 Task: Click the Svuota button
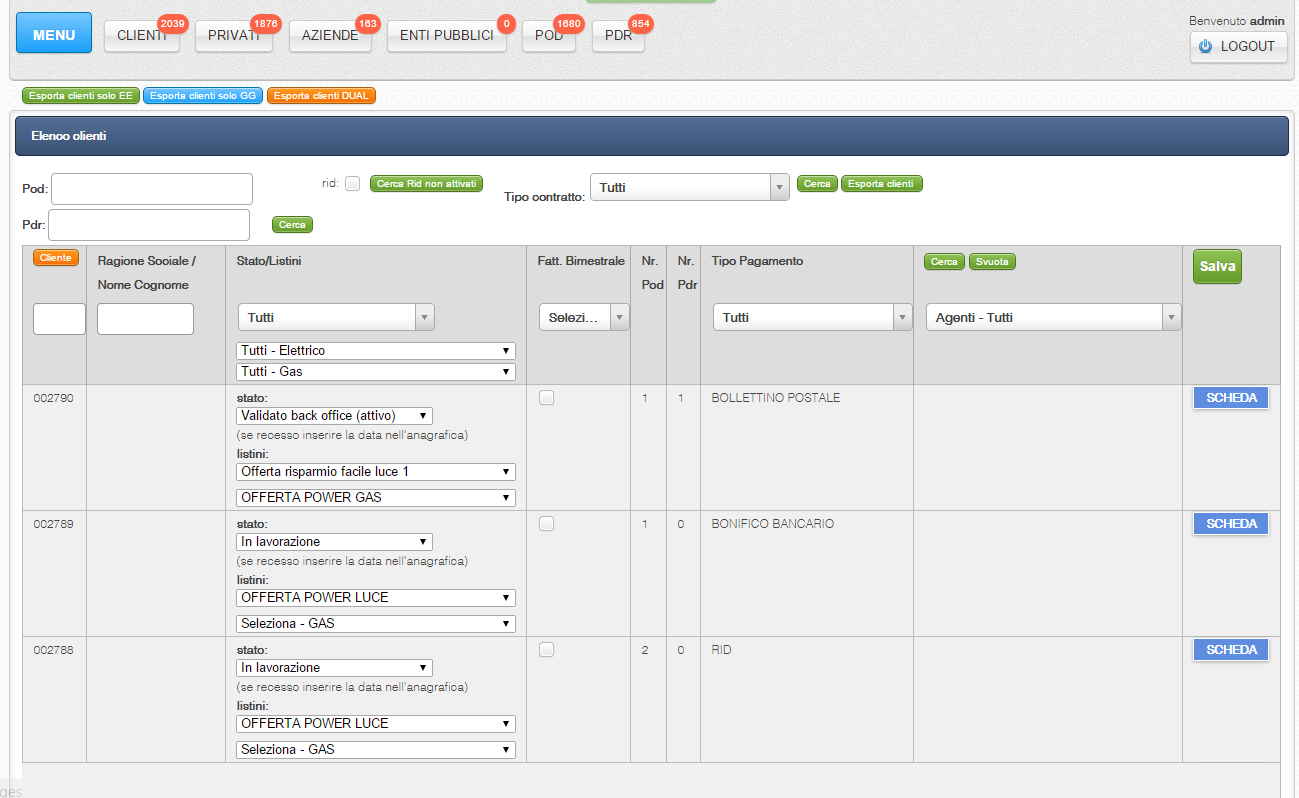click(x=992, y=262)
